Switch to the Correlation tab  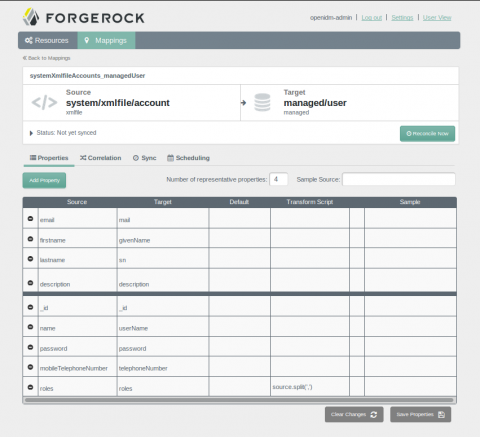pos(101,158)
